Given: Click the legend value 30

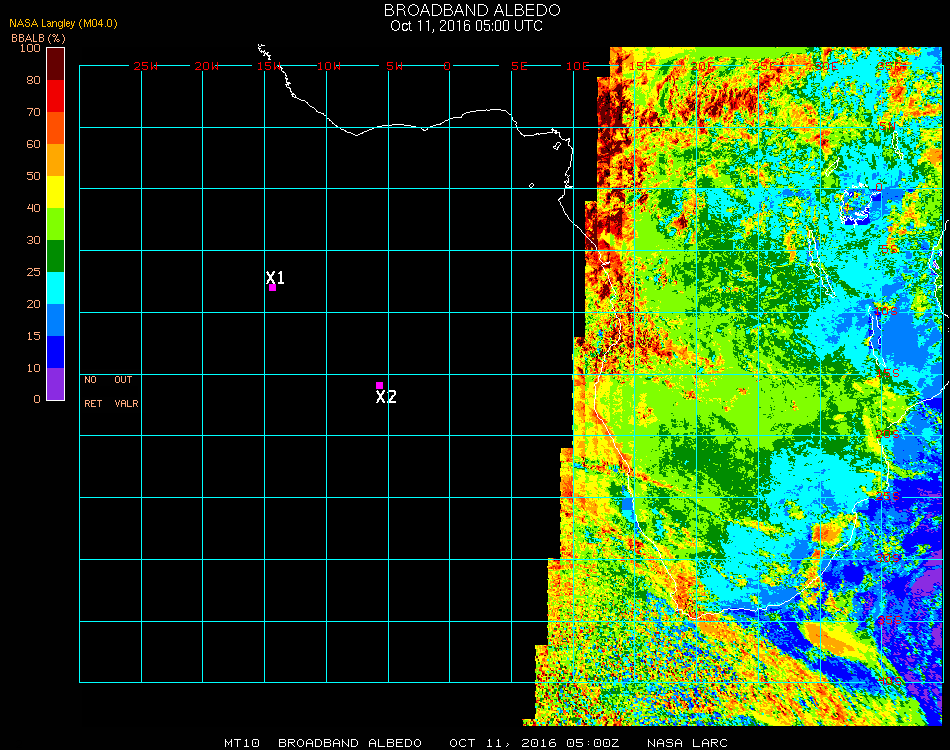Looking at the screenshot, I should 33,241.
